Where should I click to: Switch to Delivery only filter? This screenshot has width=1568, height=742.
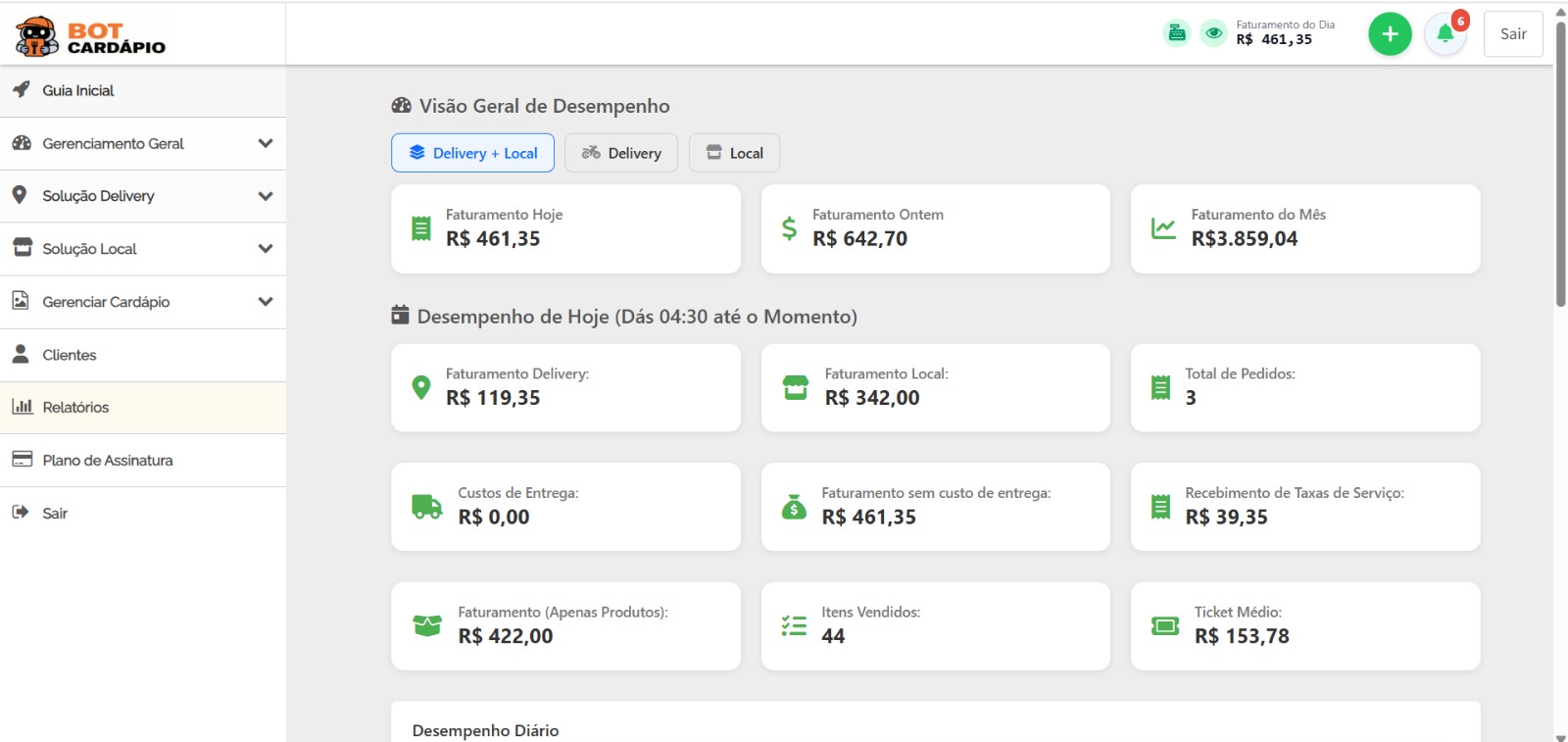(x=621, y=153)
